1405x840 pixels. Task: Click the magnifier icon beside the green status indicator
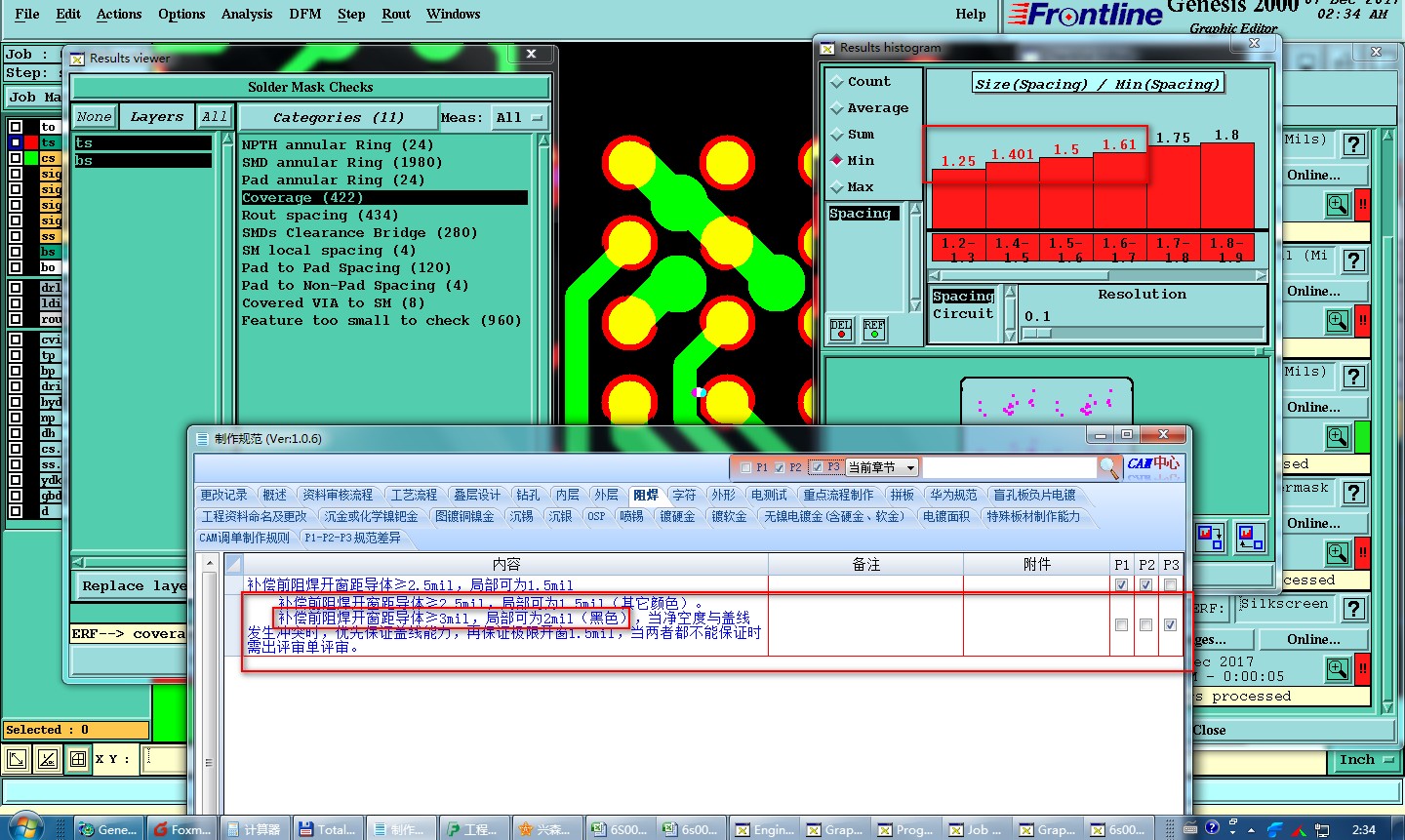pyautogui.click(x=1338, y=436)
